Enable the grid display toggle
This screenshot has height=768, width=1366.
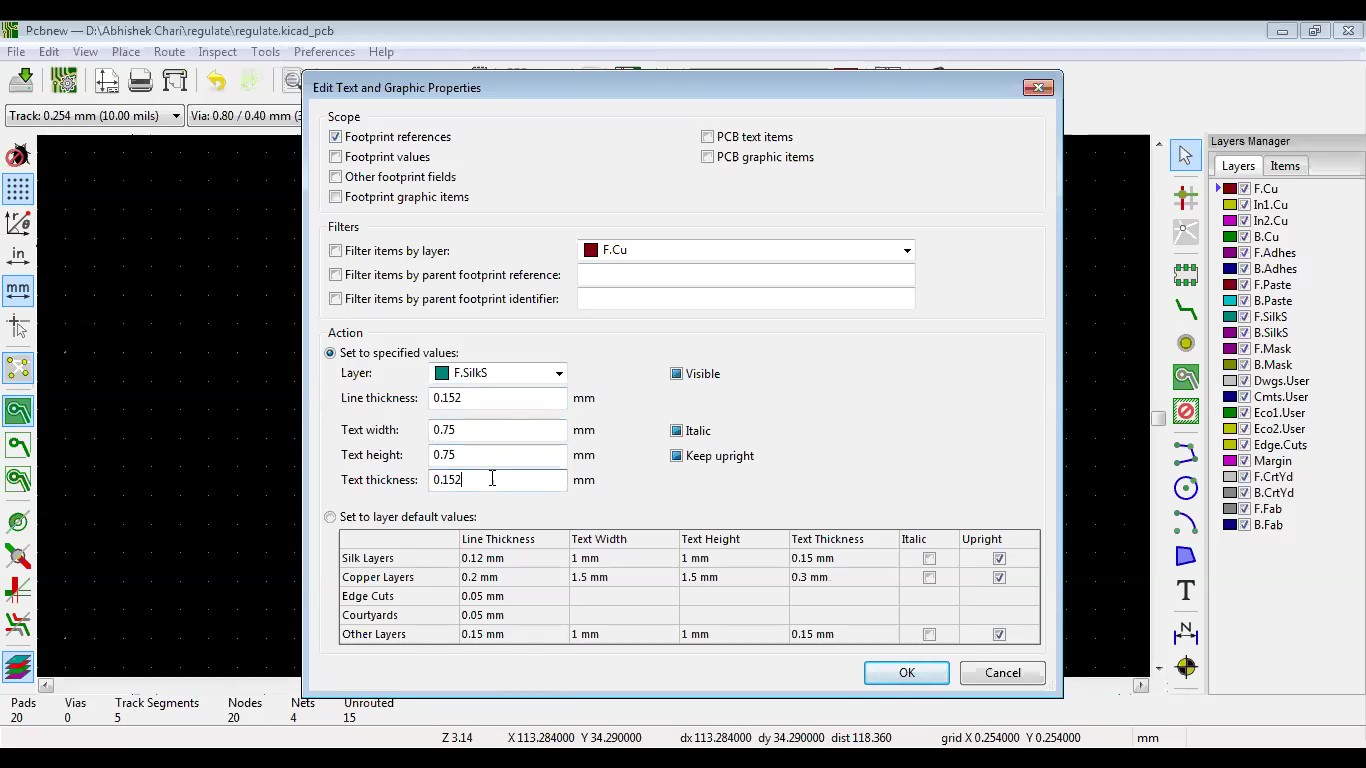[x=18, y=189]
